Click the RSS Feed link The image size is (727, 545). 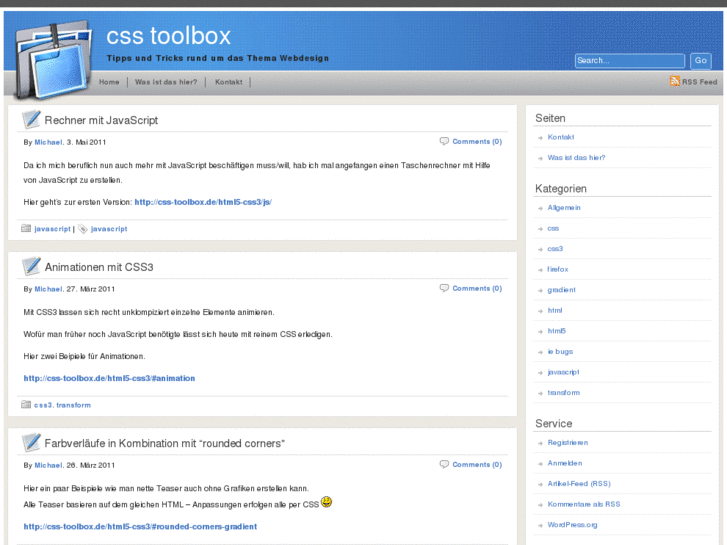[699, 82]
